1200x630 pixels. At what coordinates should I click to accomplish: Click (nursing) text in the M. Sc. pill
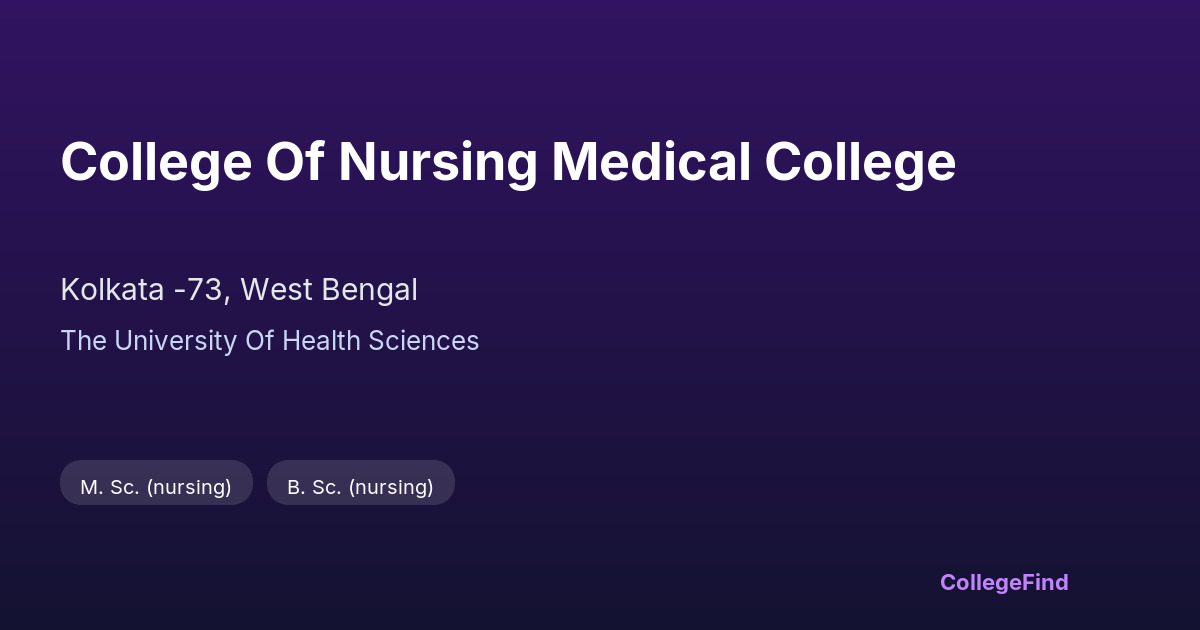coord(189,487)
